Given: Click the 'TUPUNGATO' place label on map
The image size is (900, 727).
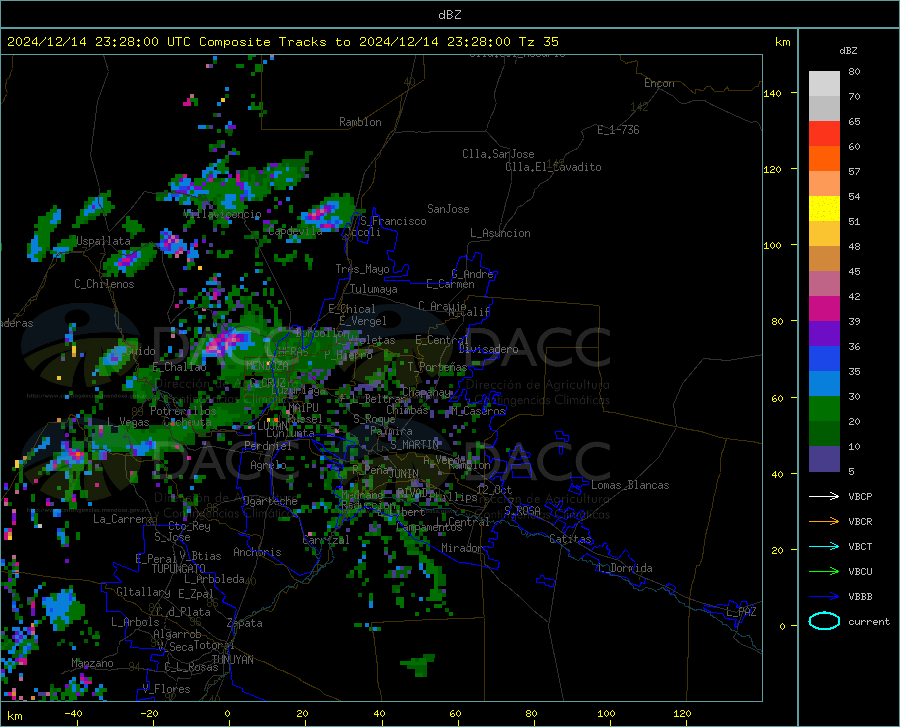Looking at the screenshot, I should (179, 569).
